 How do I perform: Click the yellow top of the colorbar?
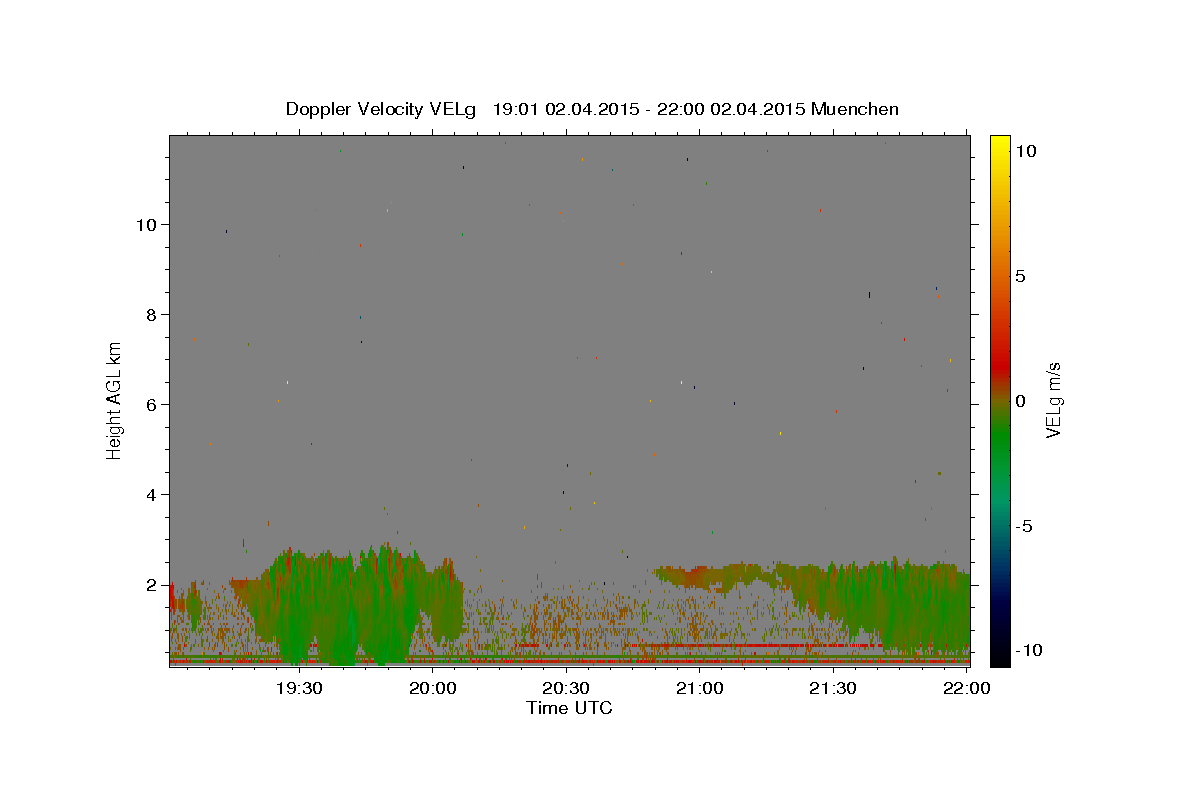tap(1000, 145)
